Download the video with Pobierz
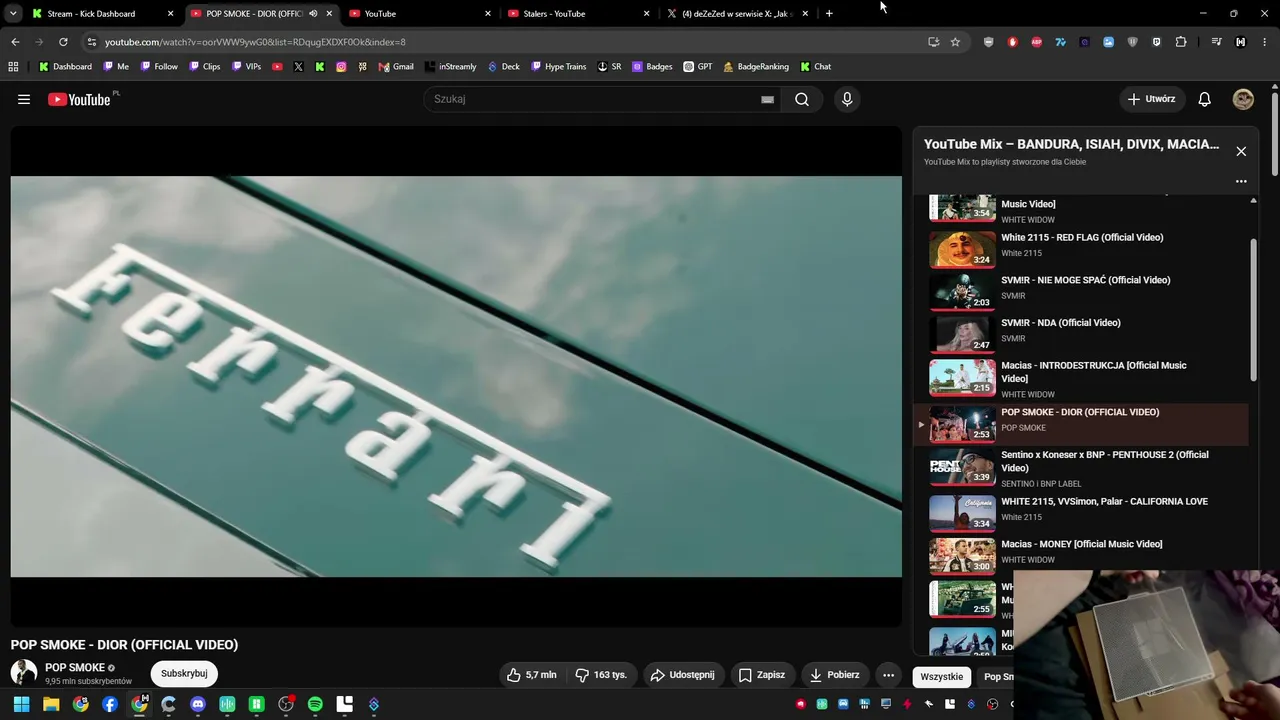The height and width of the screenshot is (720, 1280). point(833,675)
